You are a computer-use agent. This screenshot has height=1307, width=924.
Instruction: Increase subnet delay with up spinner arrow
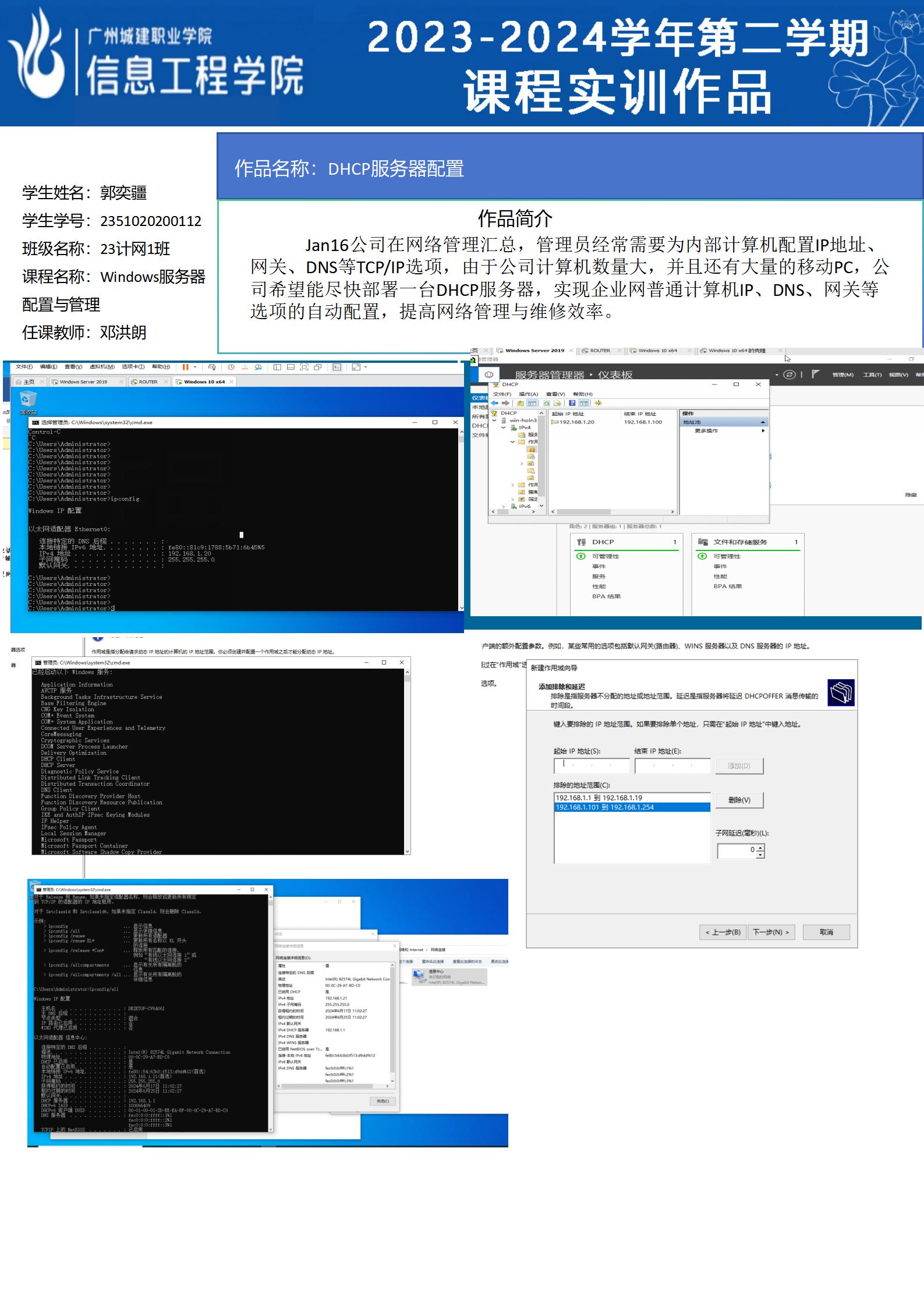760,847
